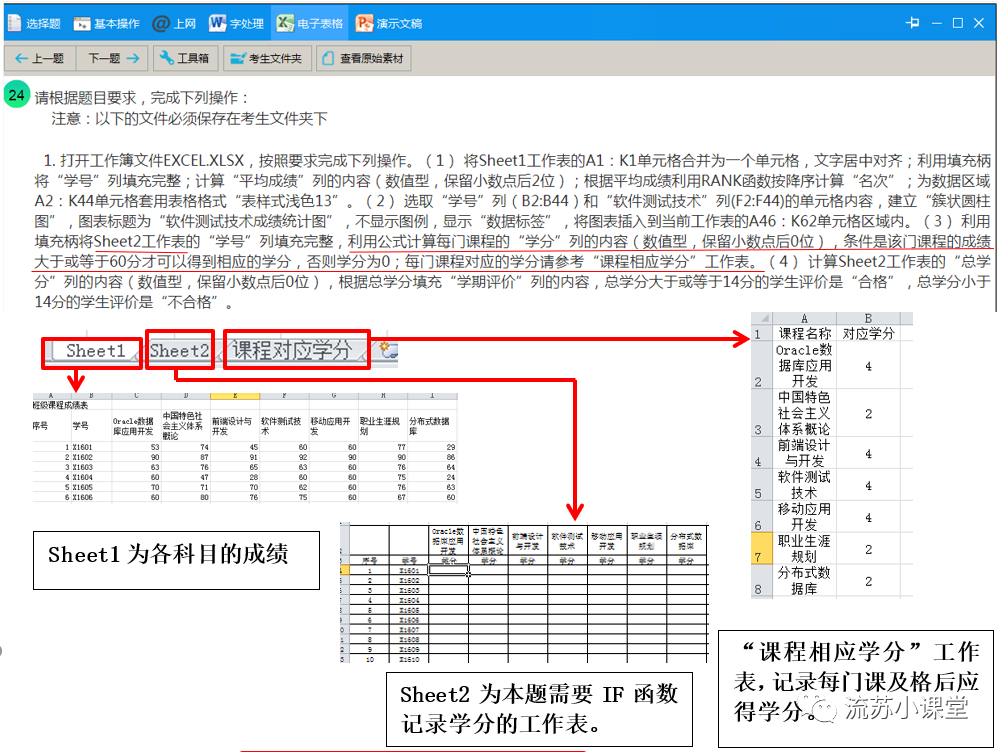Select highlighted row header 7 in credits table
The height and width of the screenshot is (752, 1001).
tap(761, 549)
